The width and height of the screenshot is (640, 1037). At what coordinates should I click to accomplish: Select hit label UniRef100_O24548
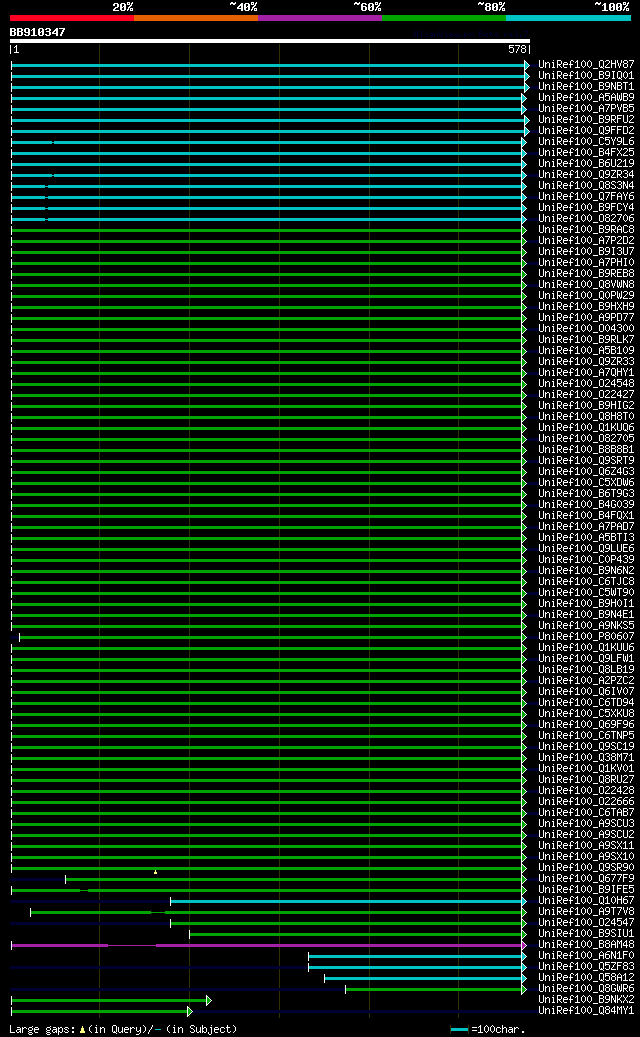point(586,384)
